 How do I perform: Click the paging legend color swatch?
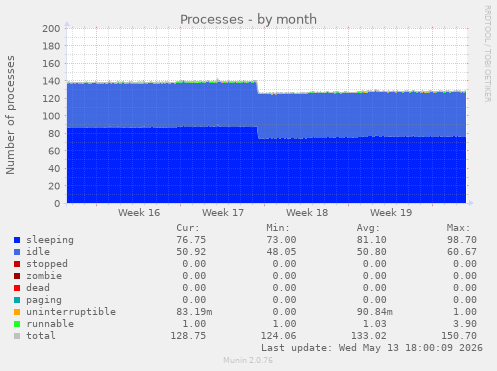click(17, 300)
